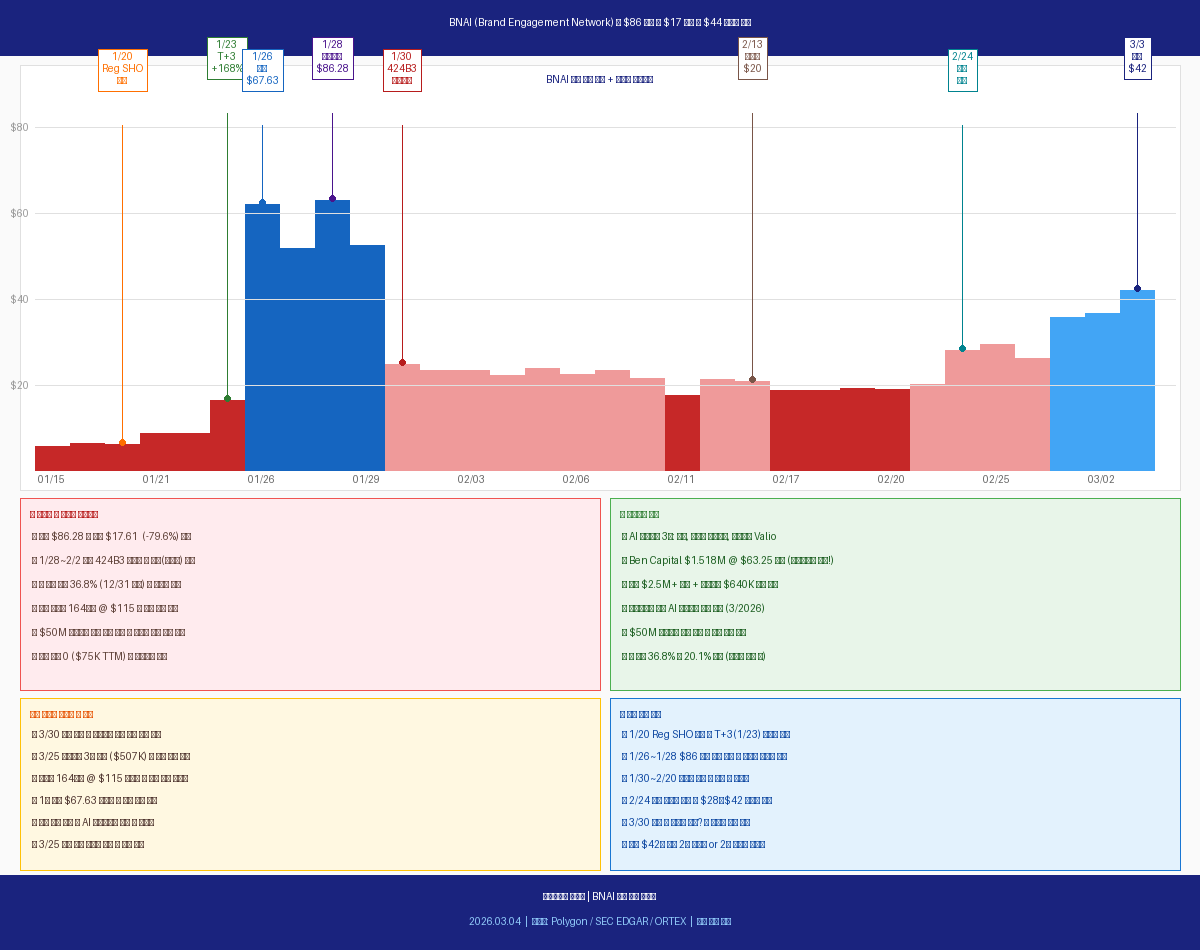Select the purple 1/28 $86.28 annotation box
Image resolution: width=1200 pixels, height=950 pixels.
[332, 58]
